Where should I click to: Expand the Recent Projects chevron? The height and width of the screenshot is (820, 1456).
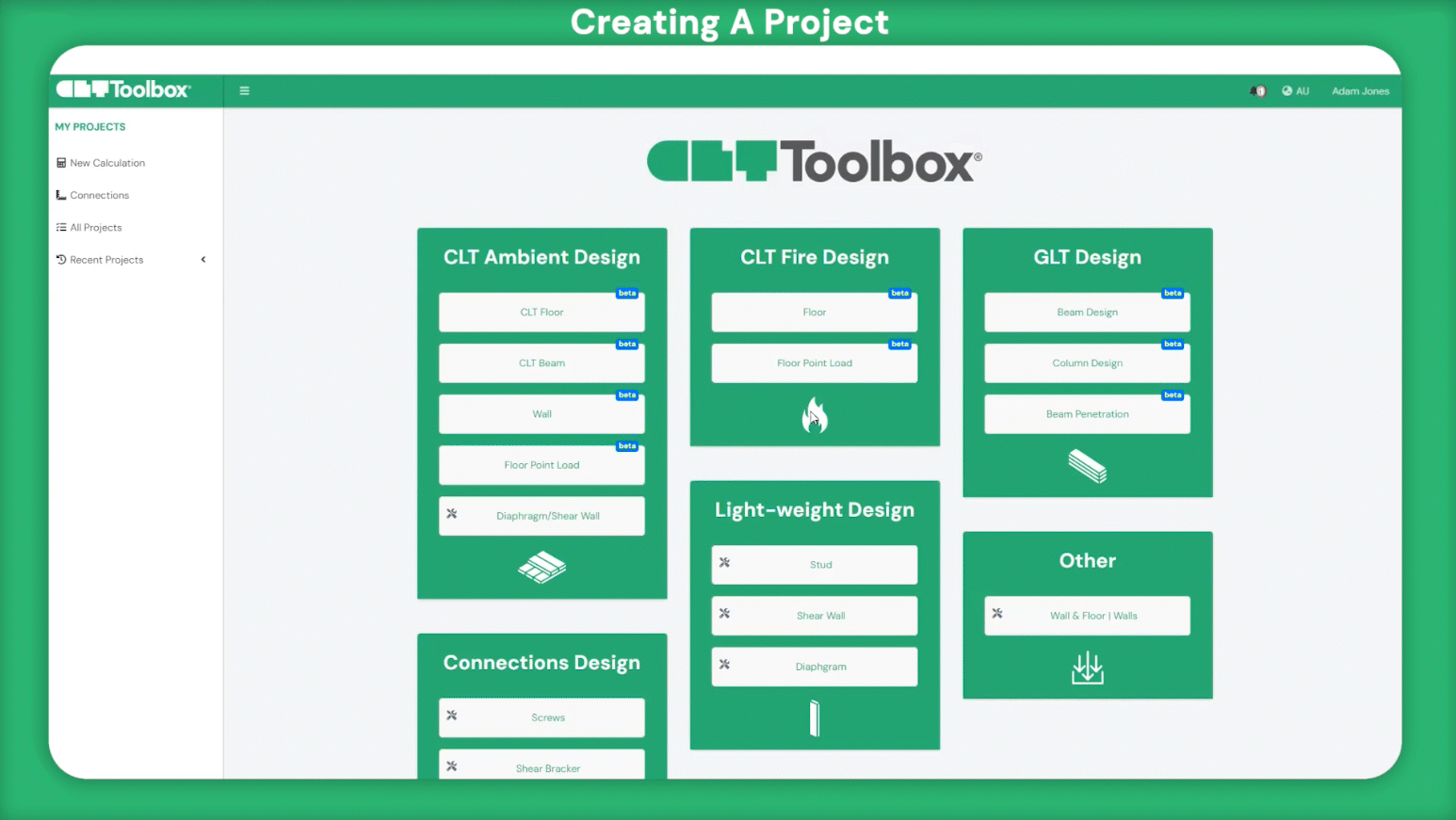[x=203, y=260]
